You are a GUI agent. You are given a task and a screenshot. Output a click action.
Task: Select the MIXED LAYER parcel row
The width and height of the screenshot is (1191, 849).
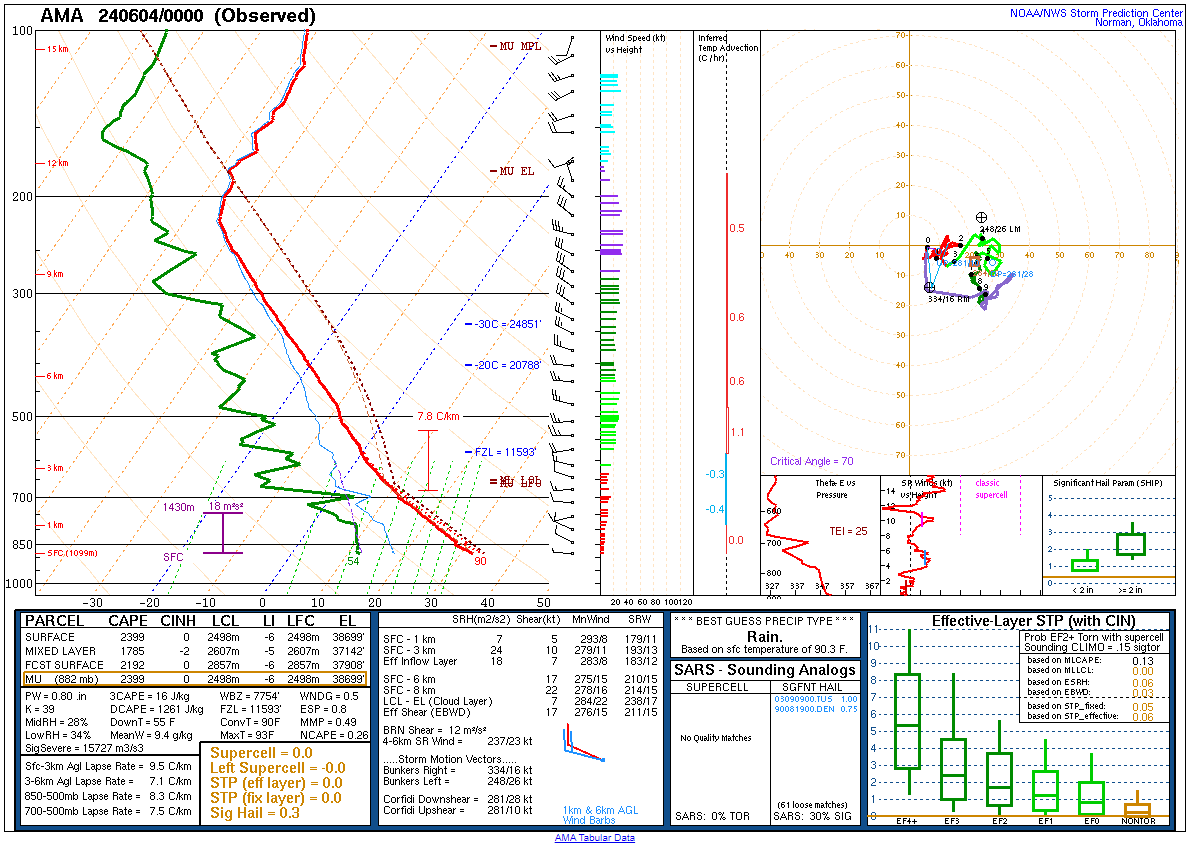pos(194,651)
